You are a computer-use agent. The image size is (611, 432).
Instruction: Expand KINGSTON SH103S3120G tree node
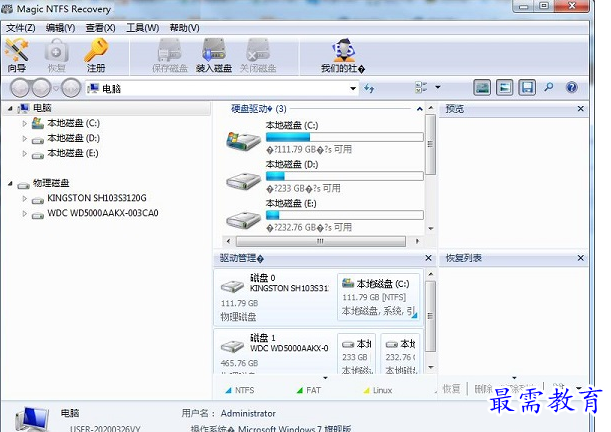25,199
